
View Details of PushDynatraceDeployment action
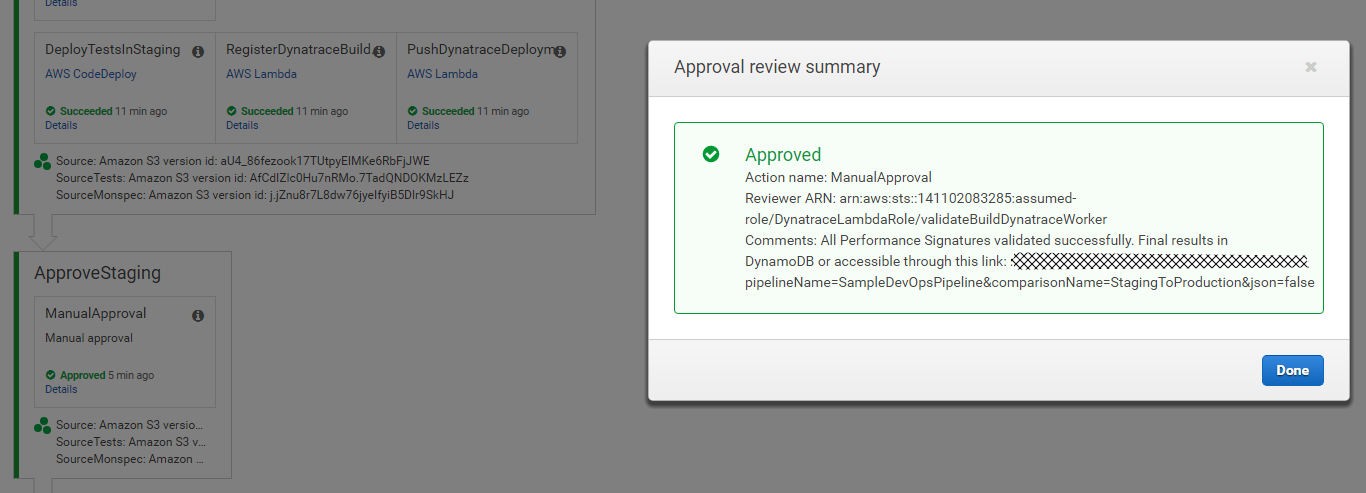(x=423, y=125)
